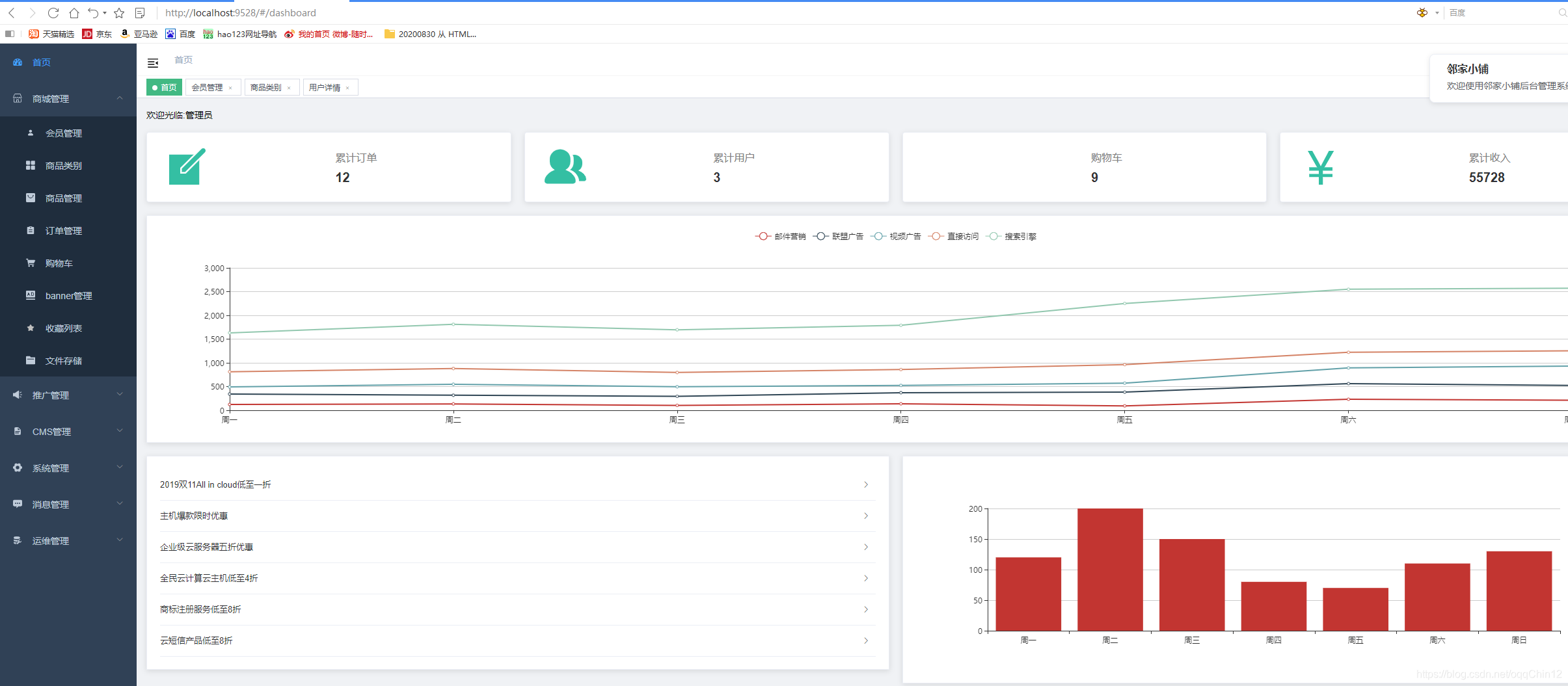The height and width of the screenshot is (686, 1568).
Task: Open 订单管理 in the sidebar
Action: click(68, 230)
